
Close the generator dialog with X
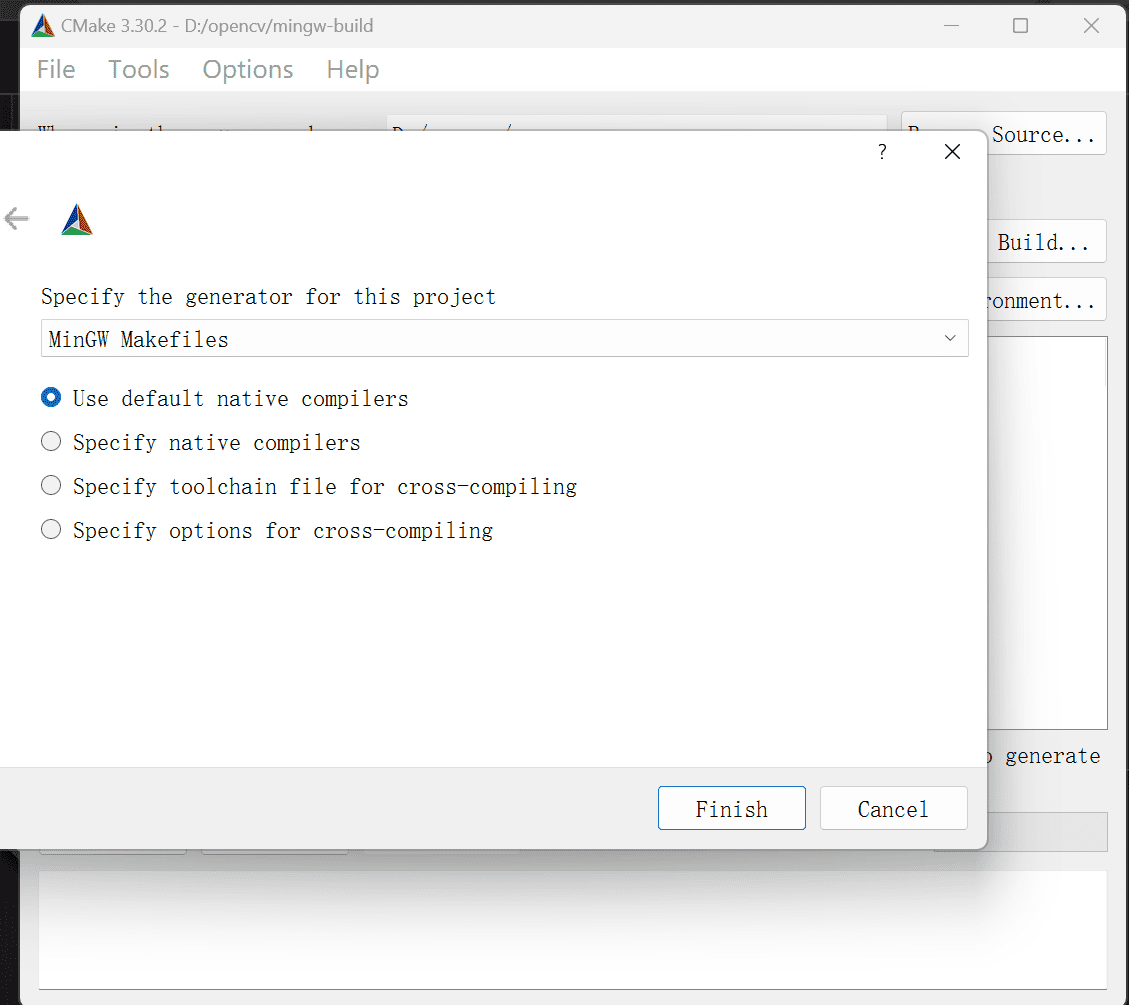(x=952, y=152)
